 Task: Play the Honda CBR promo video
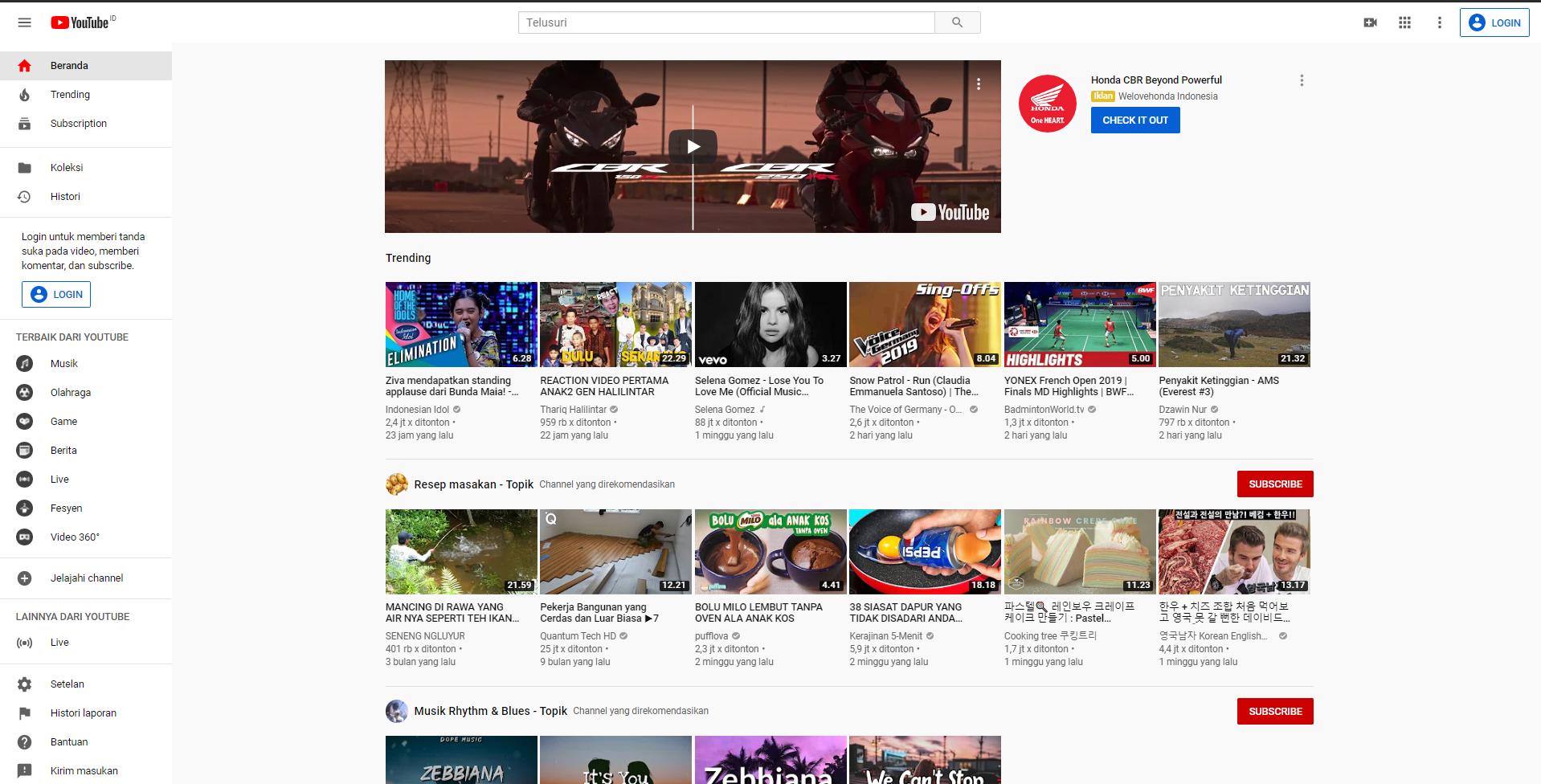693,146
